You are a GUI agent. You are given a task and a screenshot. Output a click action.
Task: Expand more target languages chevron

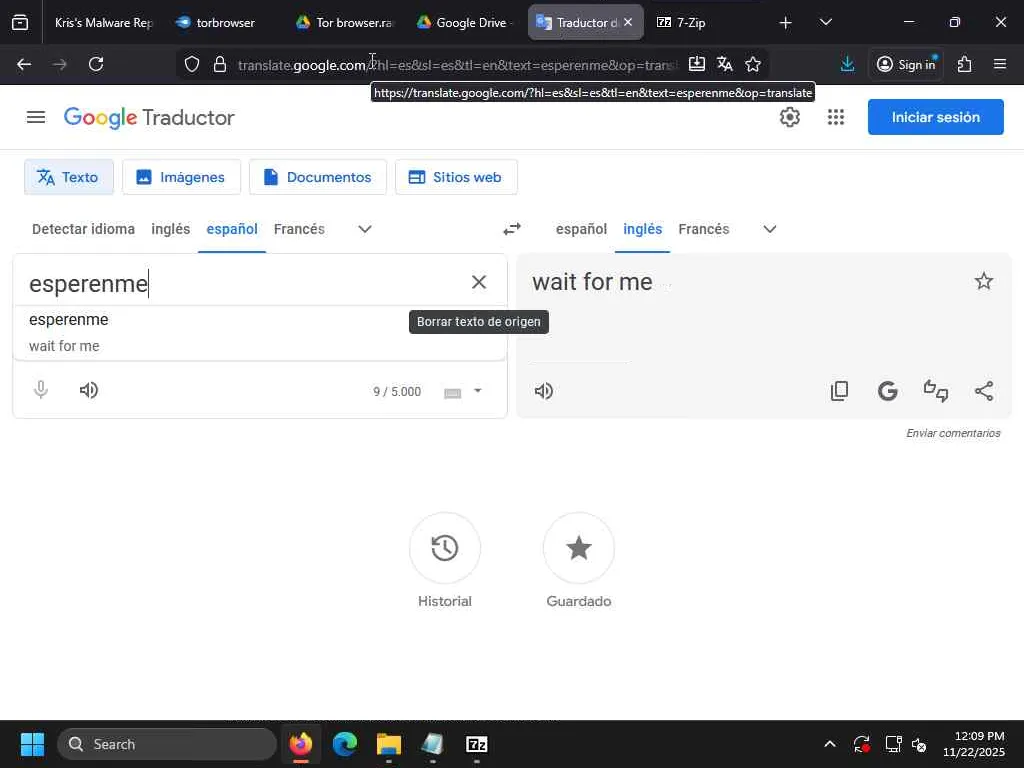click(x=770, y=229)
